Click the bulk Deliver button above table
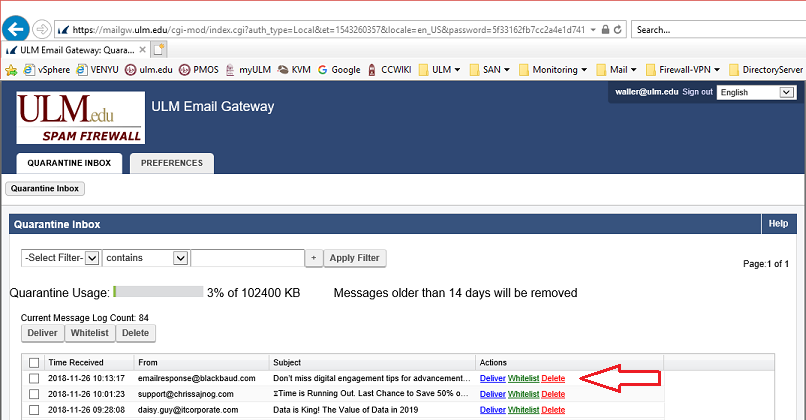 [42, 333]
